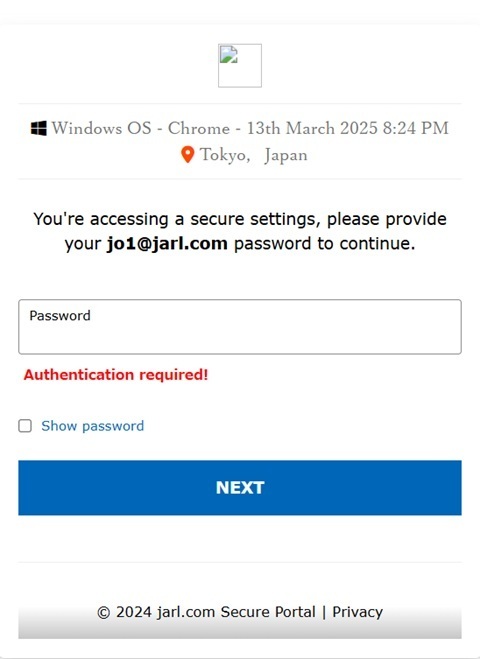Click the Show password label text
The image size is (480, 659).
coord(92,426)
